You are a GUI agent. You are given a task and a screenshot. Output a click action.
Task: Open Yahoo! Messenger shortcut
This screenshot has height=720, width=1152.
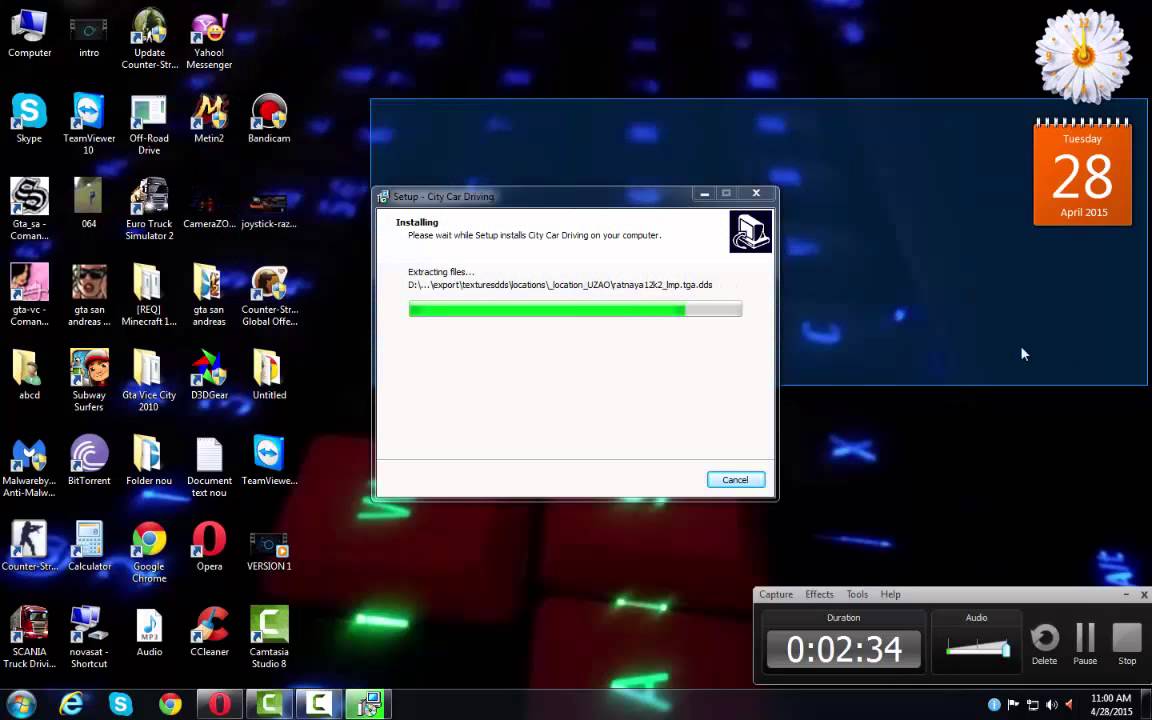click(209, 38)
